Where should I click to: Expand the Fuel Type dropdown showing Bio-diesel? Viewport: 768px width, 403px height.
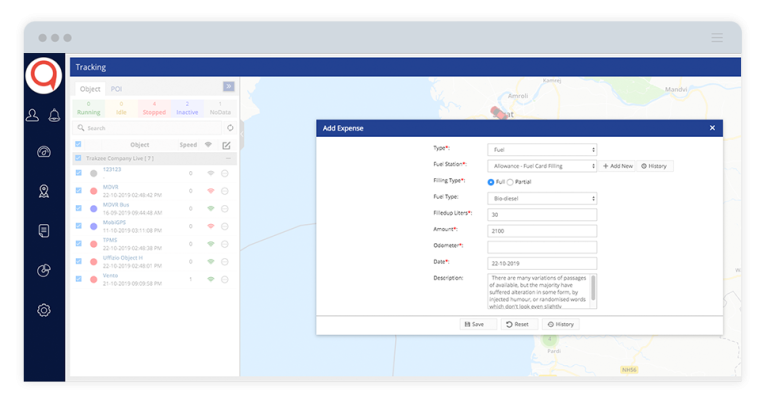(x=541, y=198)
